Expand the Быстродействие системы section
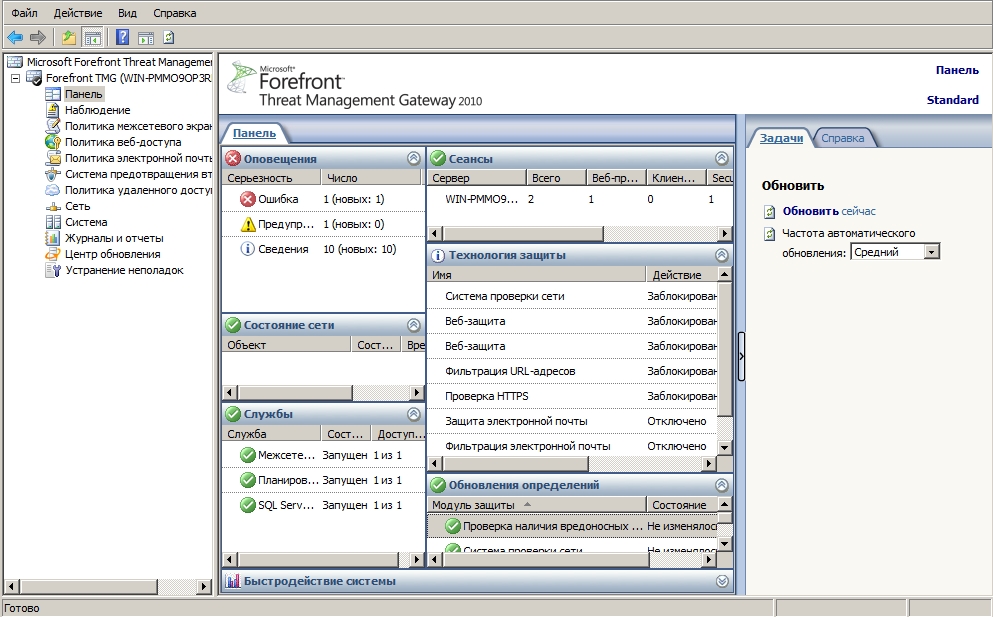 click(x=721, y=581)
